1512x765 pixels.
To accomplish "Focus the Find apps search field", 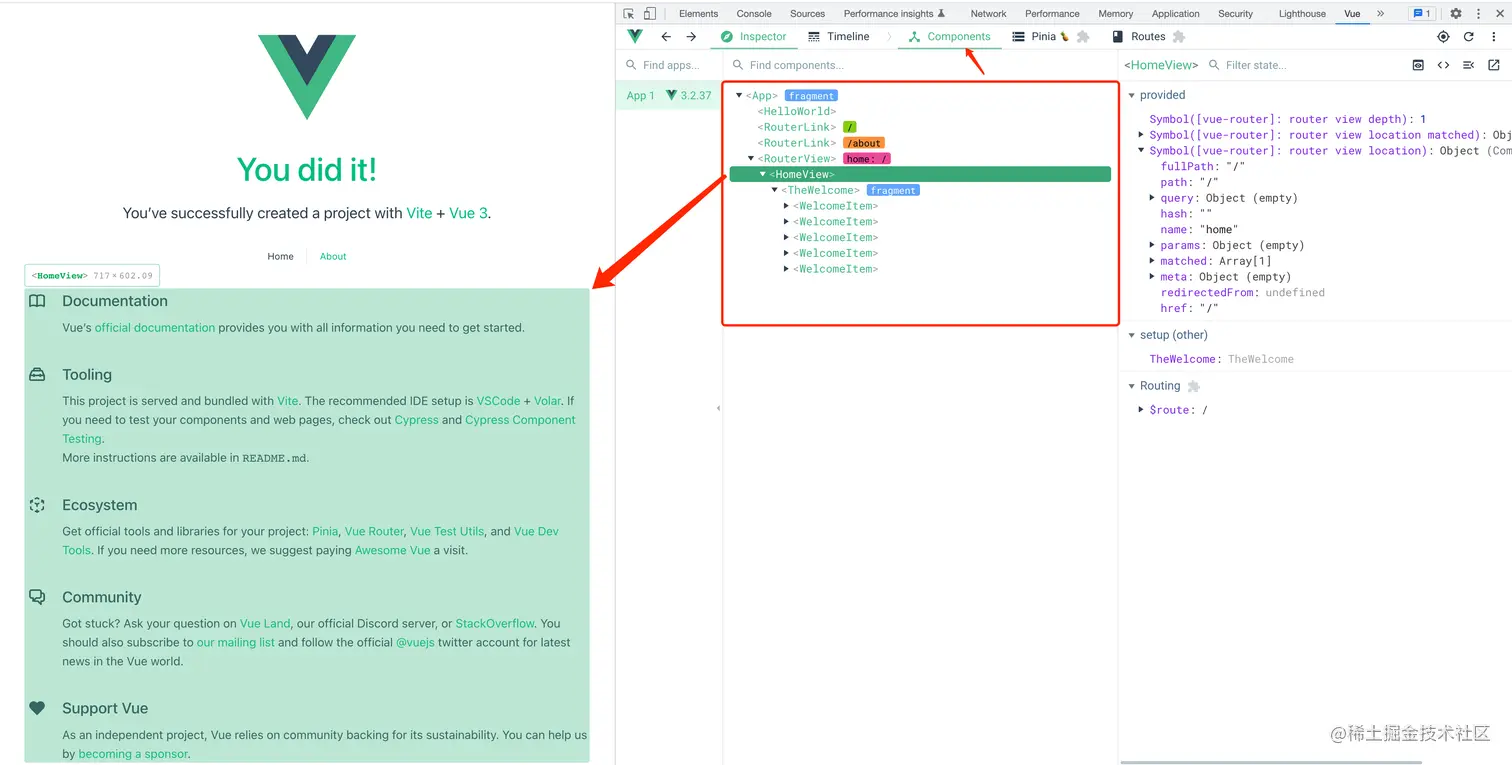I will (670, 65).
